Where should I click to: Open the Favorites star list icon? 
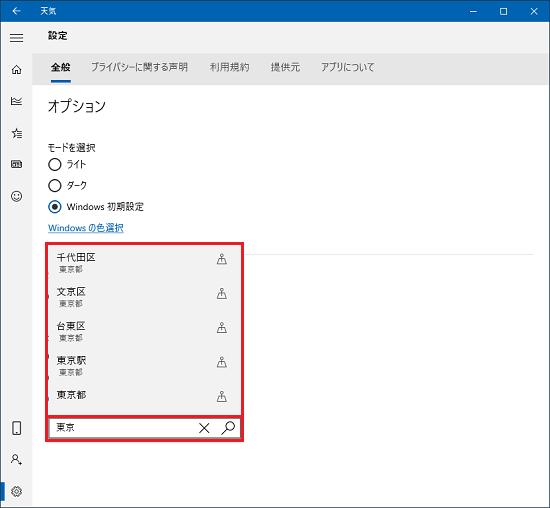coord(16,133)
